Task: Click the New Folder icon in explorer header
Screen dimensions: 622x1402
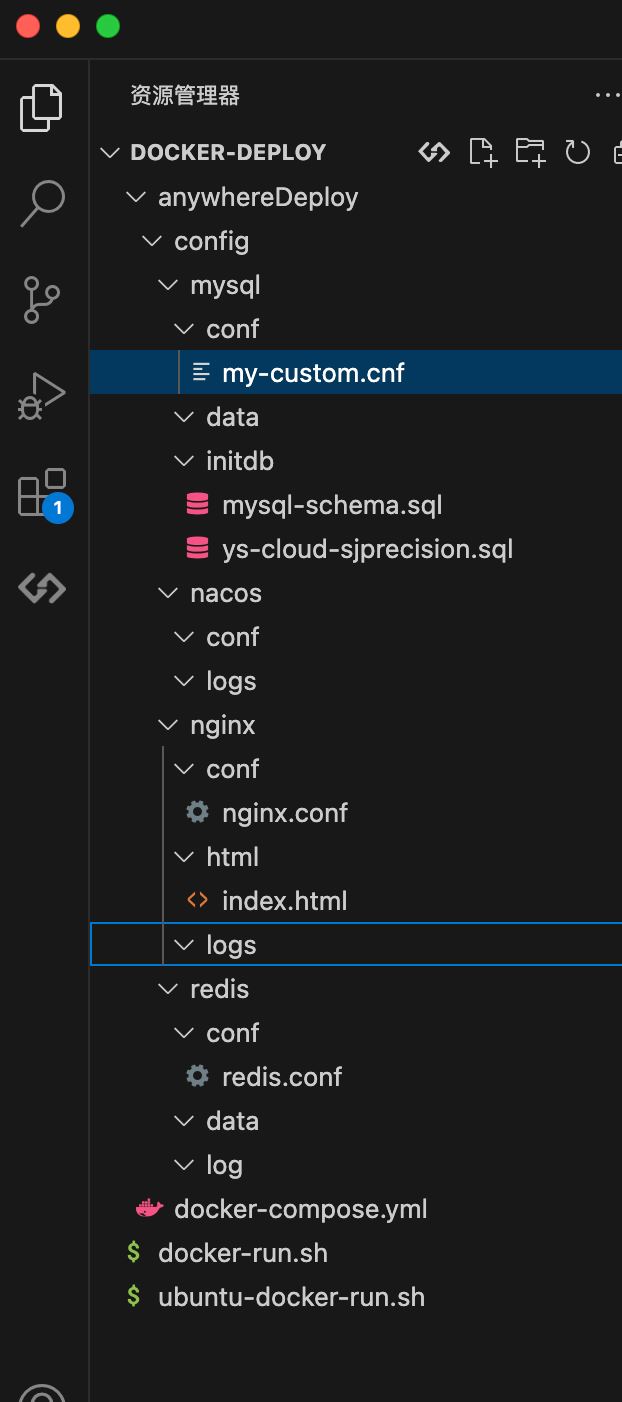Action: pyautogui.click(x=530, y=152)
